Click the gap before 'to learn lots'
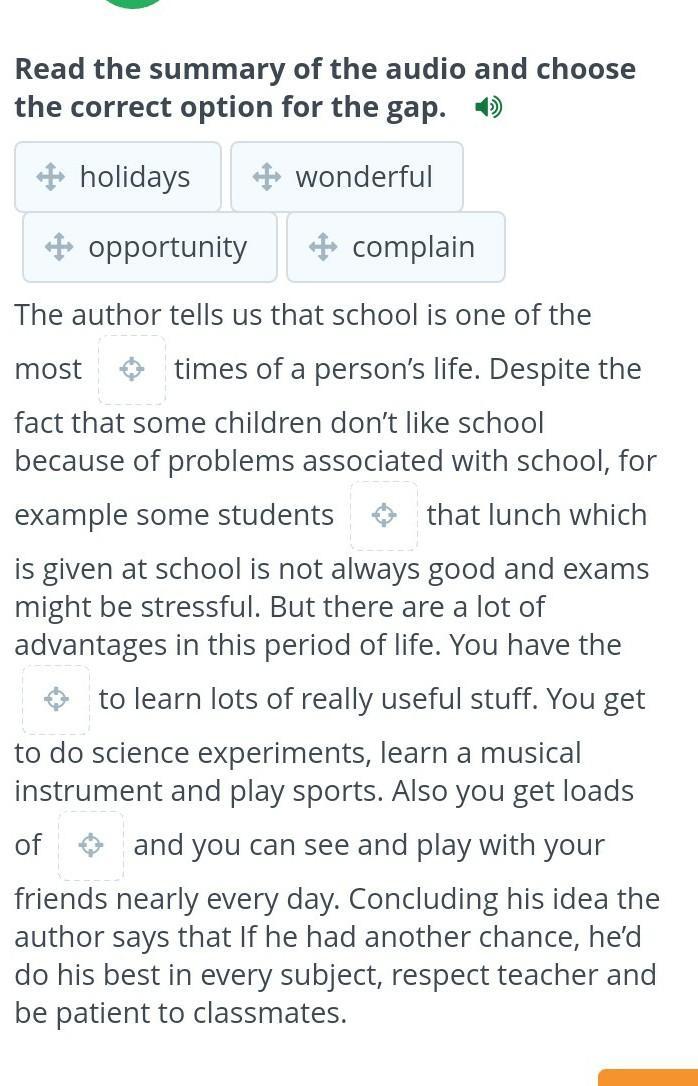Viewport: 698px width, 1086px height. click(57, 699)
